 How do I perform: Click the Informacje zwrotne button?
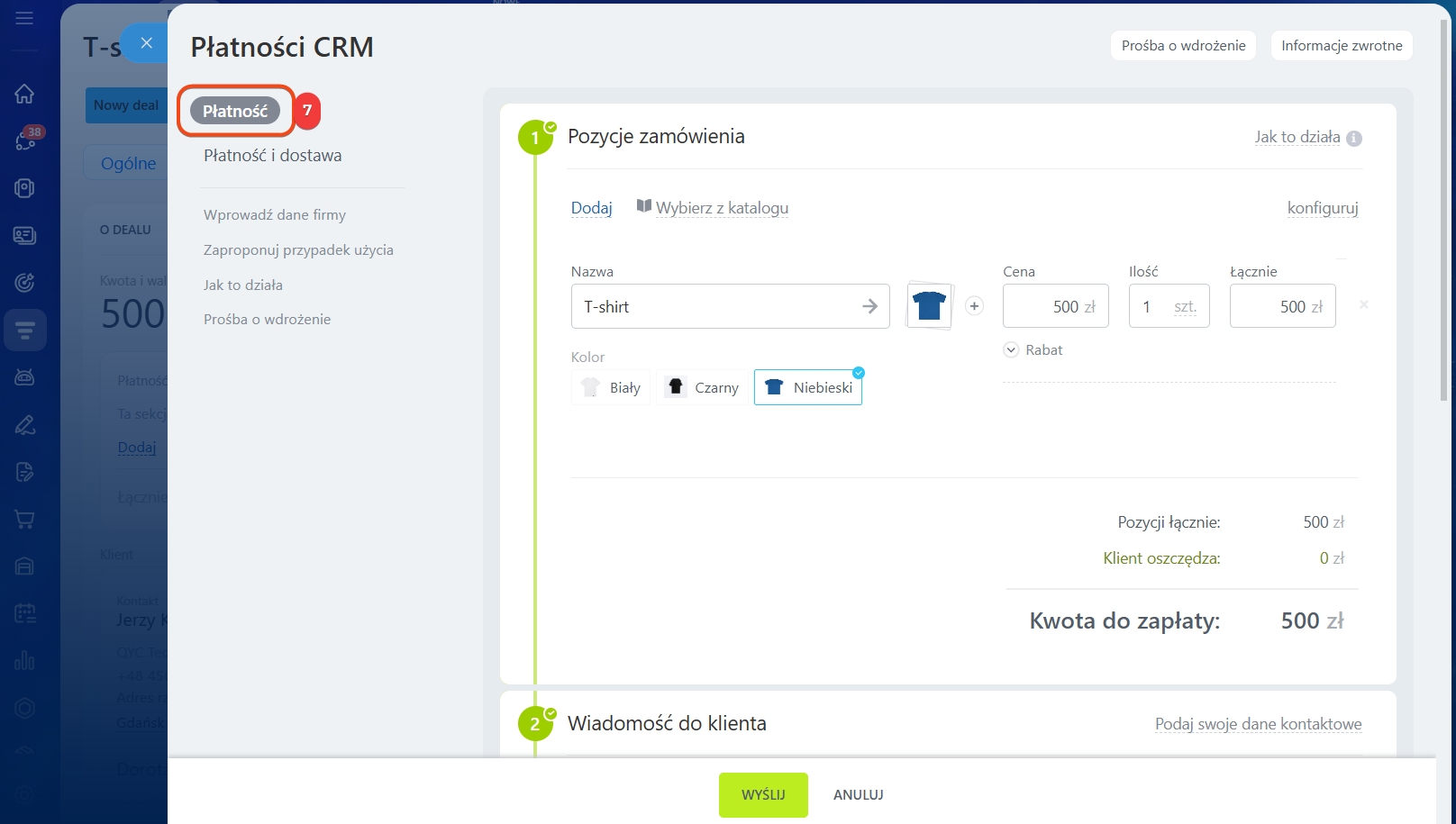pyautogui.click(x=1342, y=45)
